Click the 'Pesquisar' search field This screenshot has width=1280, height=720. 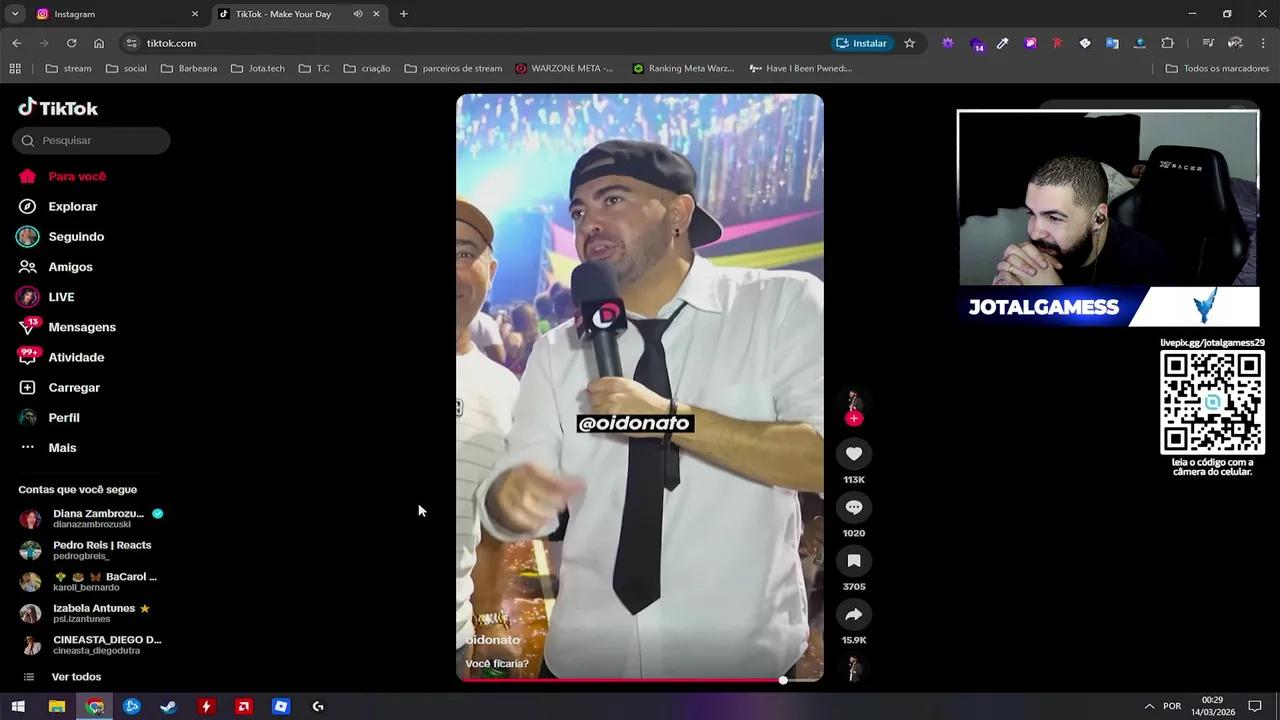click(x=91, y=140)
